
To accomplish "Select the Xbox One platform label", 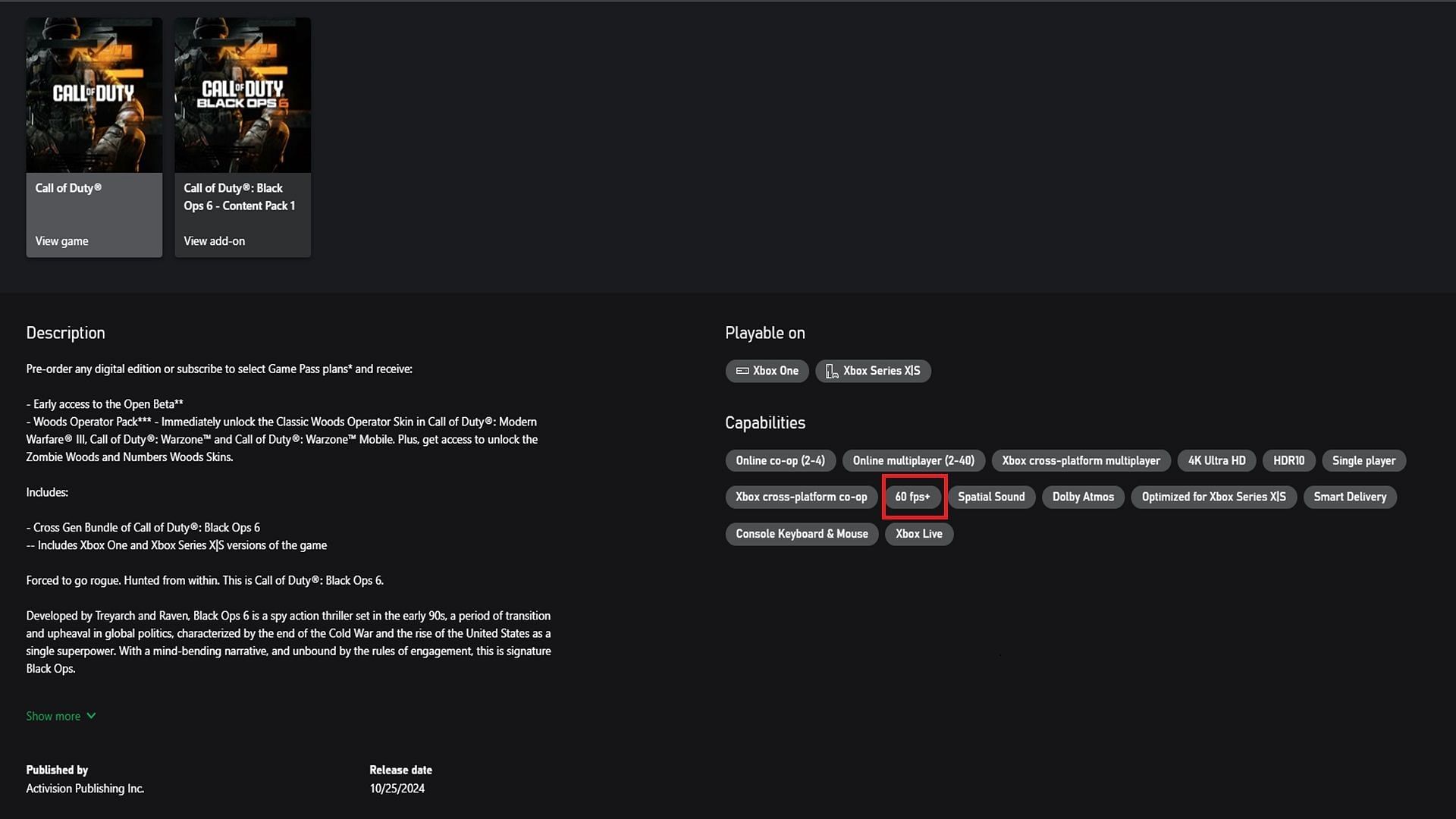I will (767, 371).
